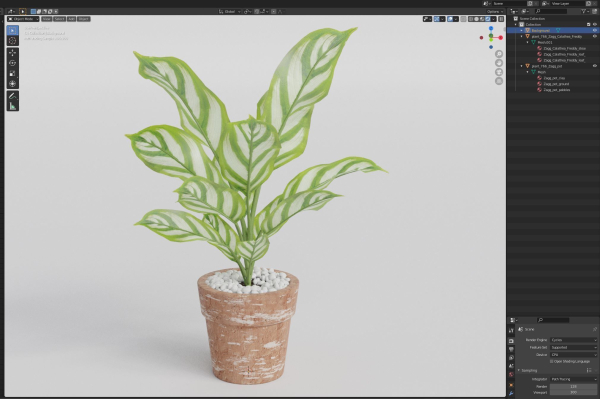
Task: Toggle X-ray in the viewport header
Action: tap(463, 19)
